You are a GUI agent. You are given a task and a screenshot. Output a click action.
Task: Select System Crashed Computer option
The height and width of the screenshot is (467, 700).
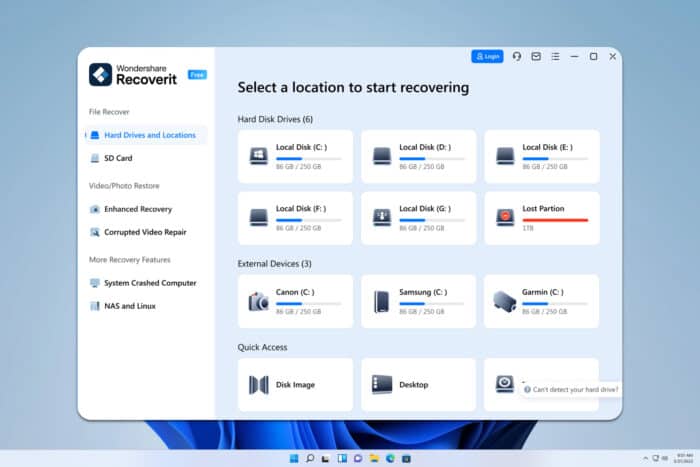pyautogui.click(x=149, y=283)
